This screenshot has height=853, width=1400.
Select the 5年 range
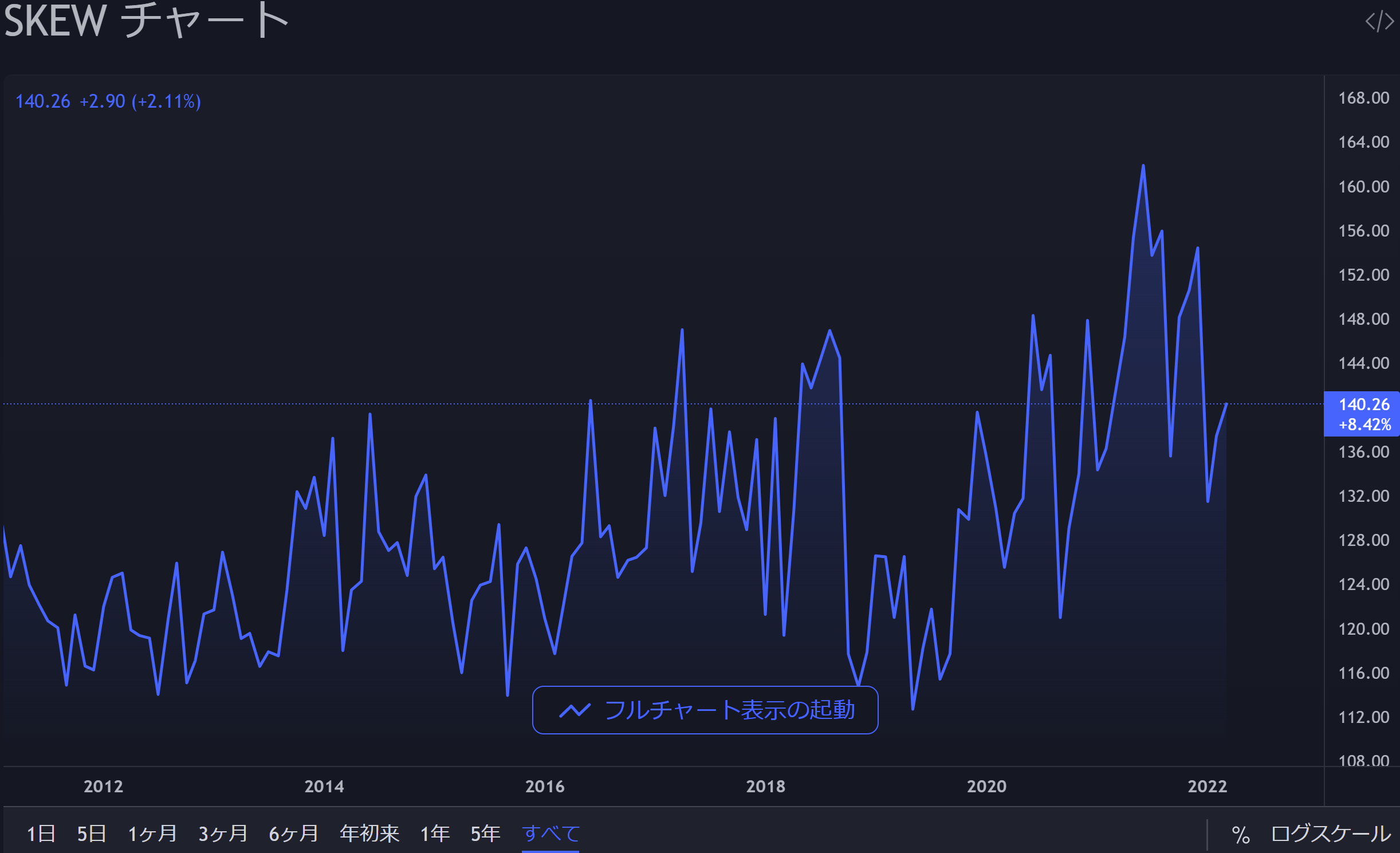485,834
